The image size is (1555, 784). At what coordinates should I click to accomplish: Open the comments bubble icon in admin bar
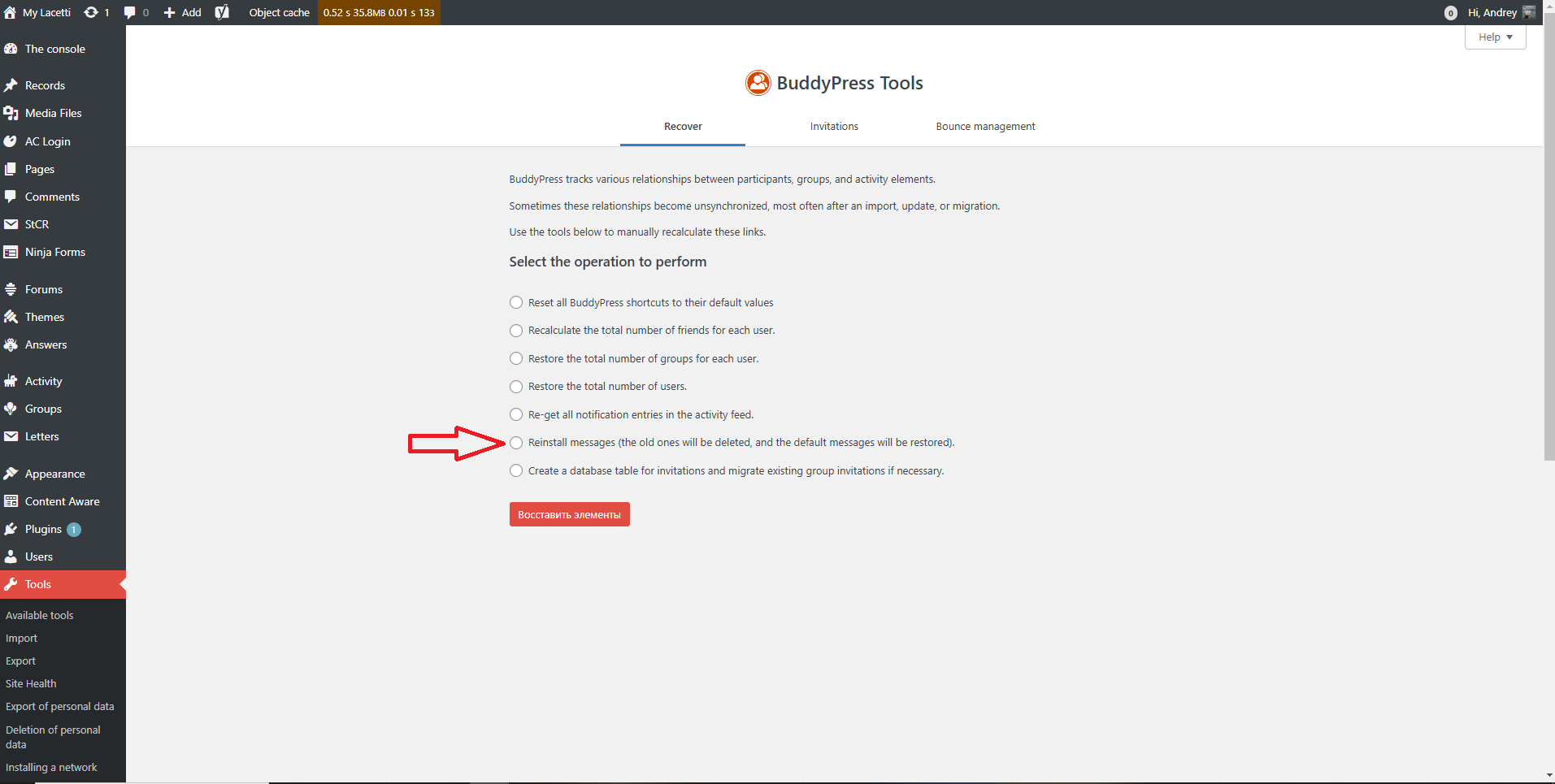point(129,12)
